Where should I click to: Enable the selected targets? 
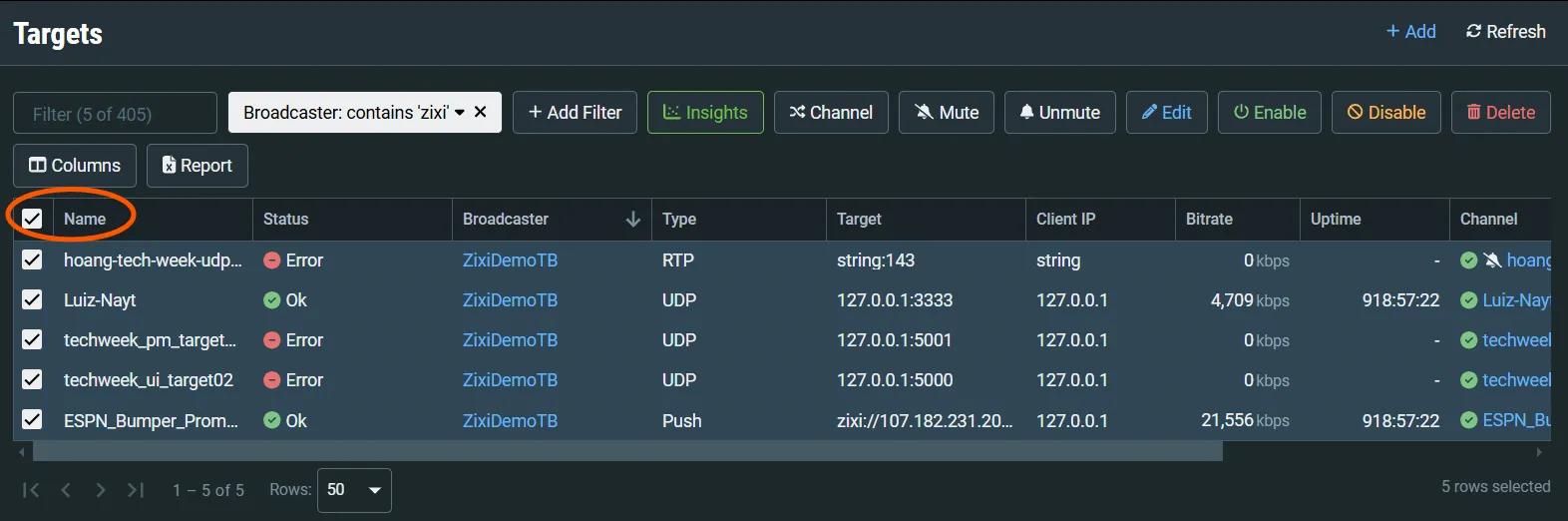tap(1270, 113)
